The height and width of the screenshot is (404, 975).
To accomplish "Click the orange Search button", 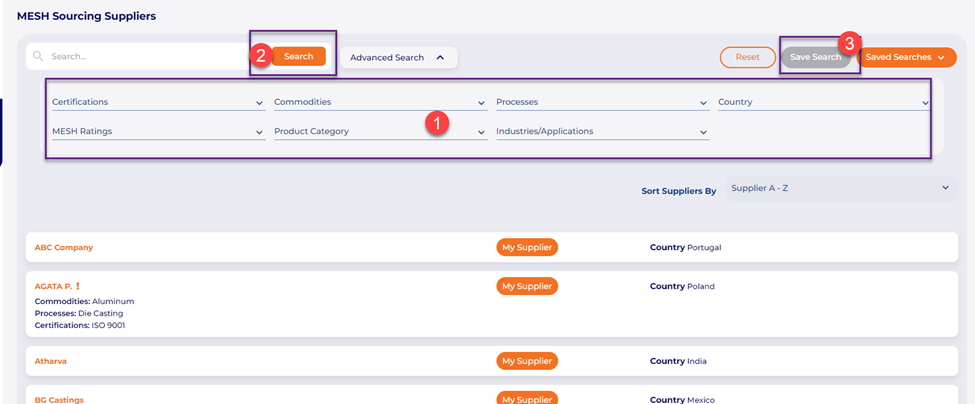I will (298, 57).
